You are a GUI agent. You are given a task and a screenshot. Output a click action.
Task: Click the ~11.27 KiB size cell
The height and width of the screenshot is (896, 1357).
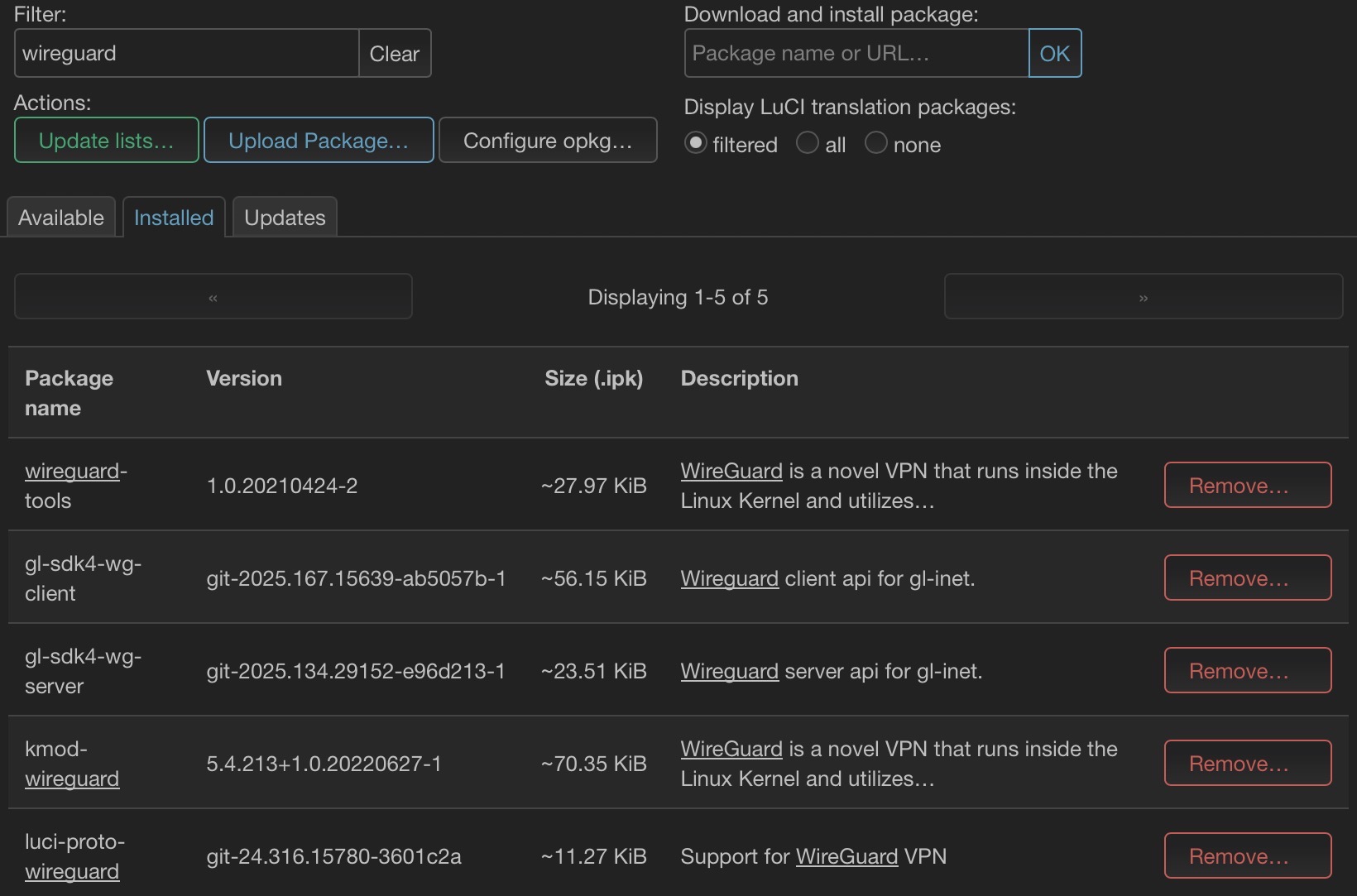tap(593, 856)
